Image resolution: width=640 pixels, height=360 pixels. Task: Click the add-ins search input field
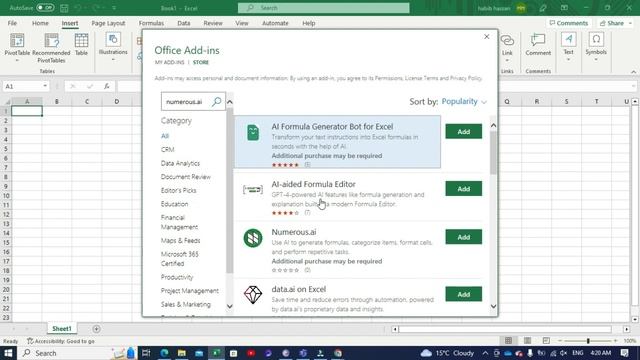(186, 102)
